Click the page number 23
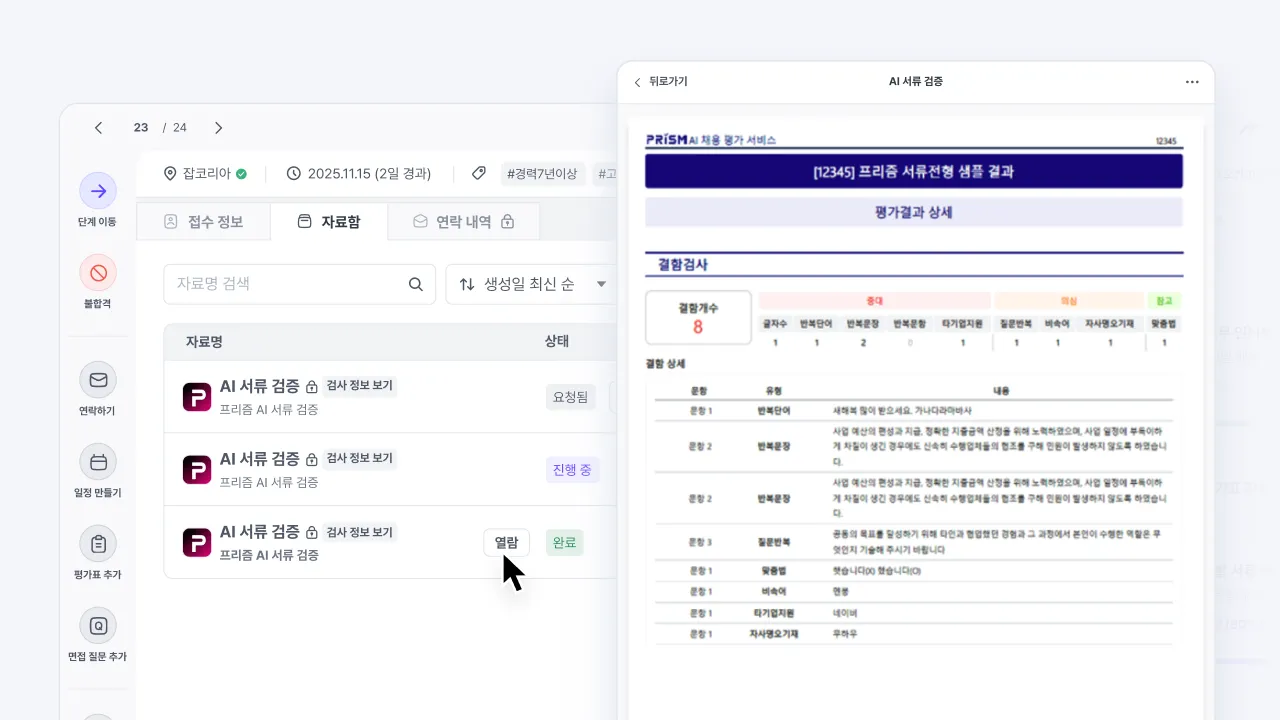 tap(141, 128)
